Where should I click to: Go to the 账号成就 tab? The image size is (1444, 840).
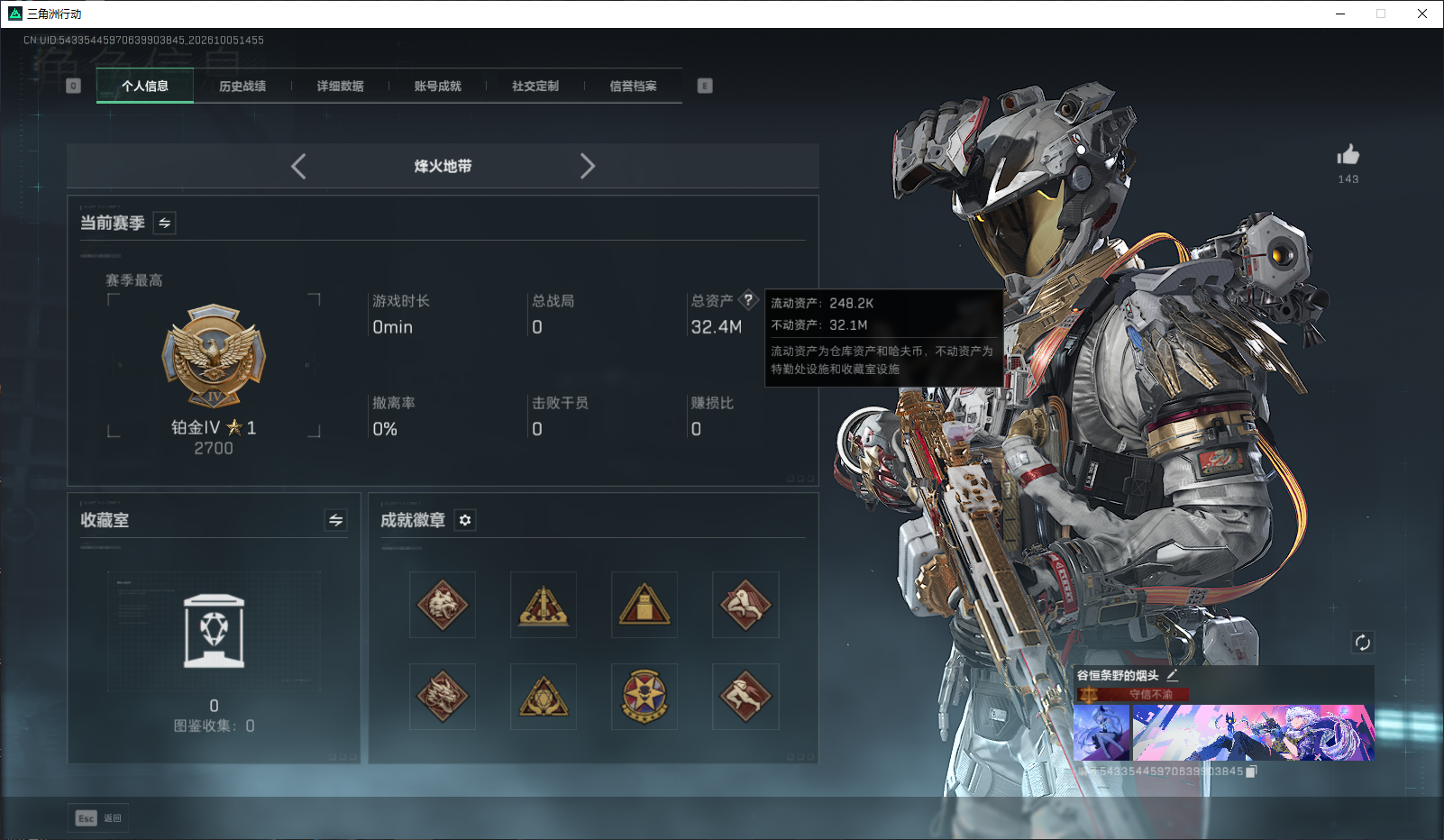pos(437,87)
